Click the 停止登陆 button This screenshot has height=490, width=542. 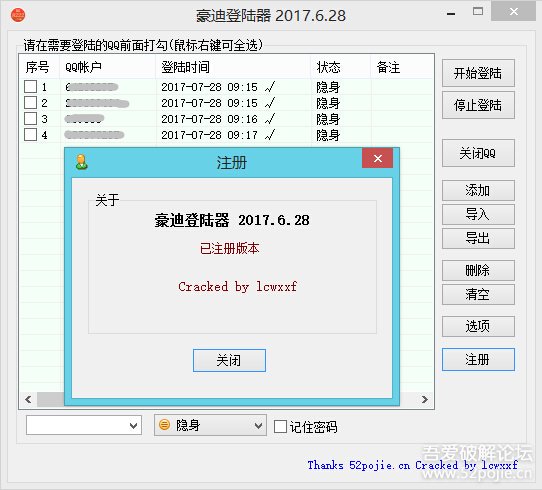pos(478,105)
